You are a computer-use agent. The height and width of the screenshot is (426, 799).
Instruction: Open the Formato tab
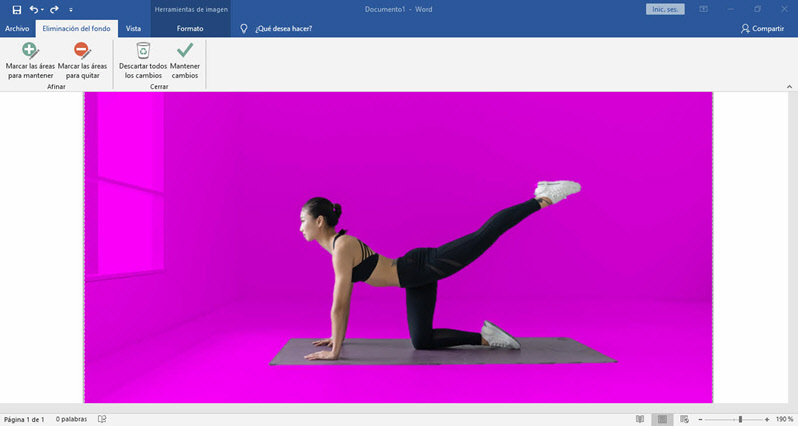pyautogui.click(x=189, y=29)
